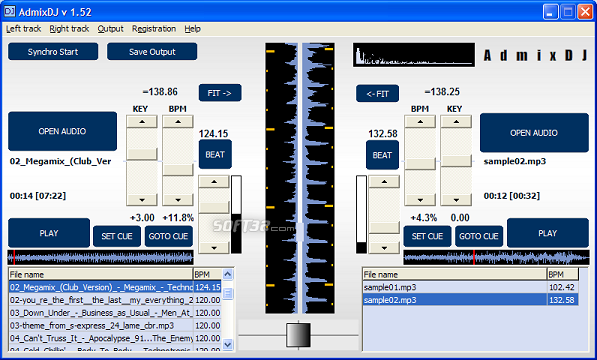Select 02-you_re_the_first track in left list
The width and height of the screenshot is (597, 360).
pyautogui.click(x=115, y=300)
